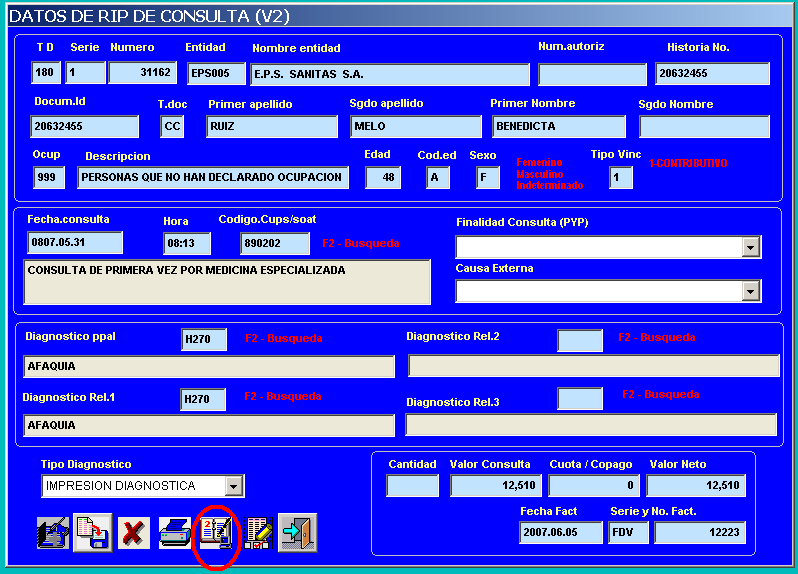Screen dimensions: 798x574
Task: Click the exit door icon
Action: (x=298, y=533)
